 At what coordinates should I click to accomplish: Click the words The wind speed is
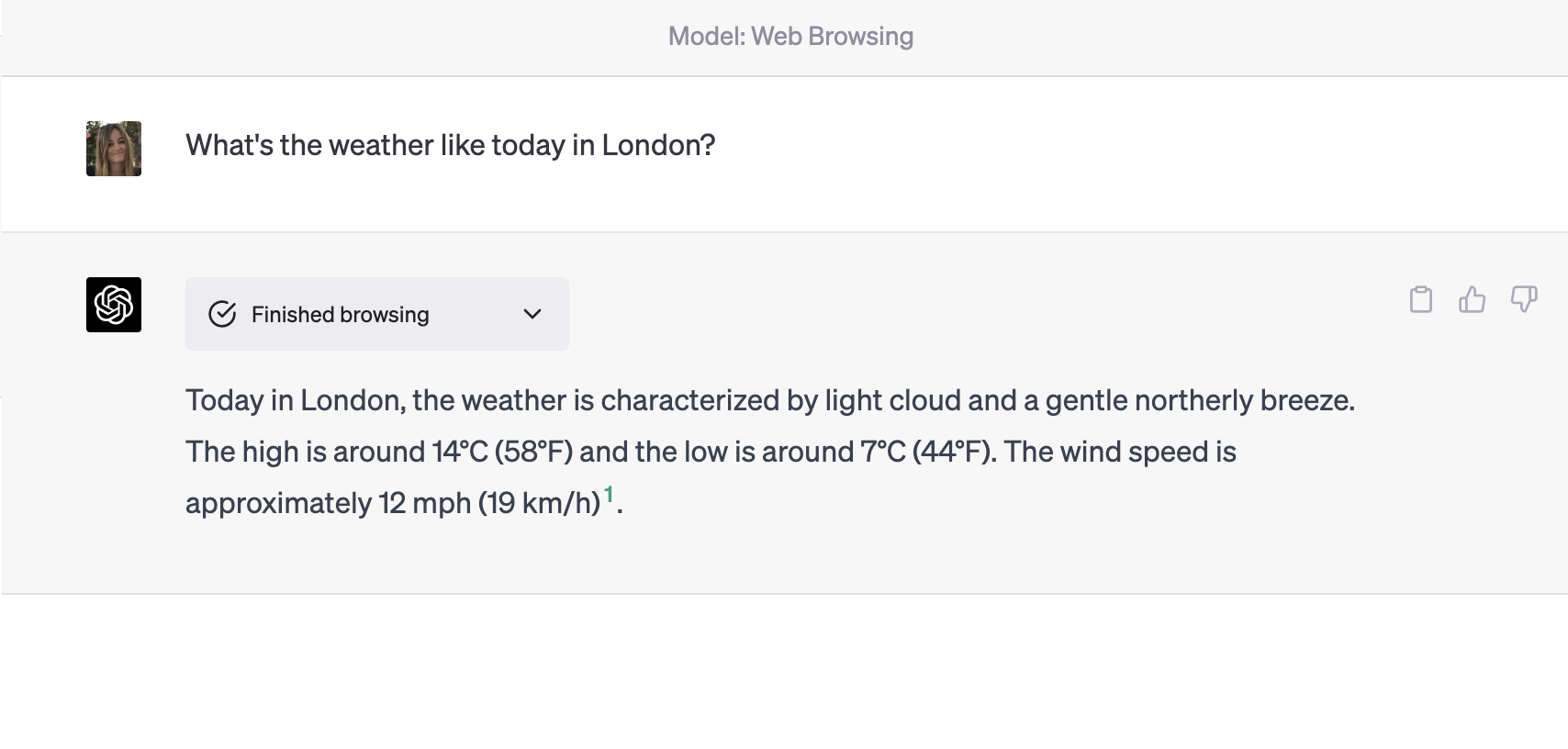point(1120,452)
